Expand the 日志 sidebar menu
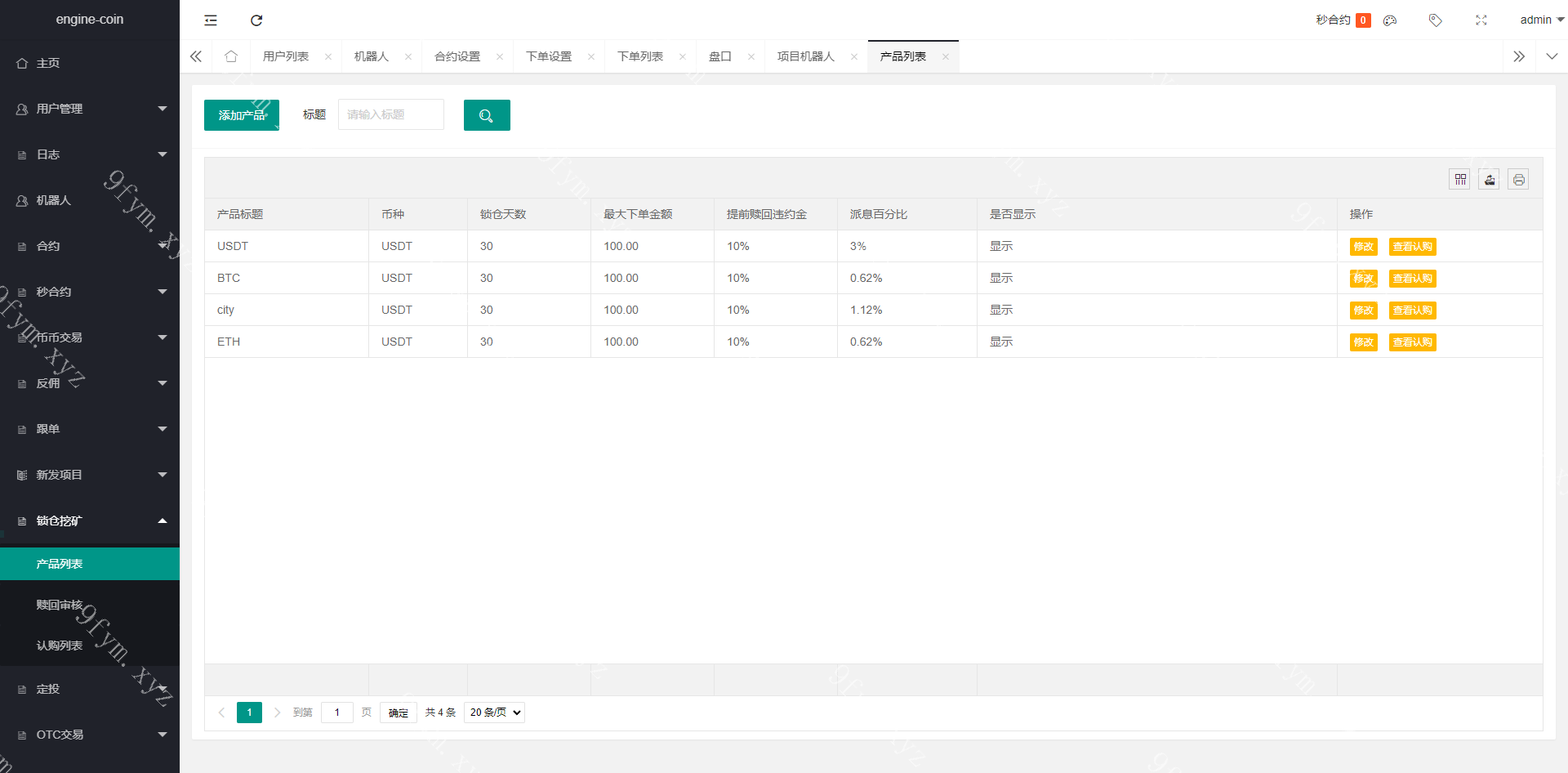Viewport: 1568px width, 773px height. pyautogui.click(x=90, y=154)
